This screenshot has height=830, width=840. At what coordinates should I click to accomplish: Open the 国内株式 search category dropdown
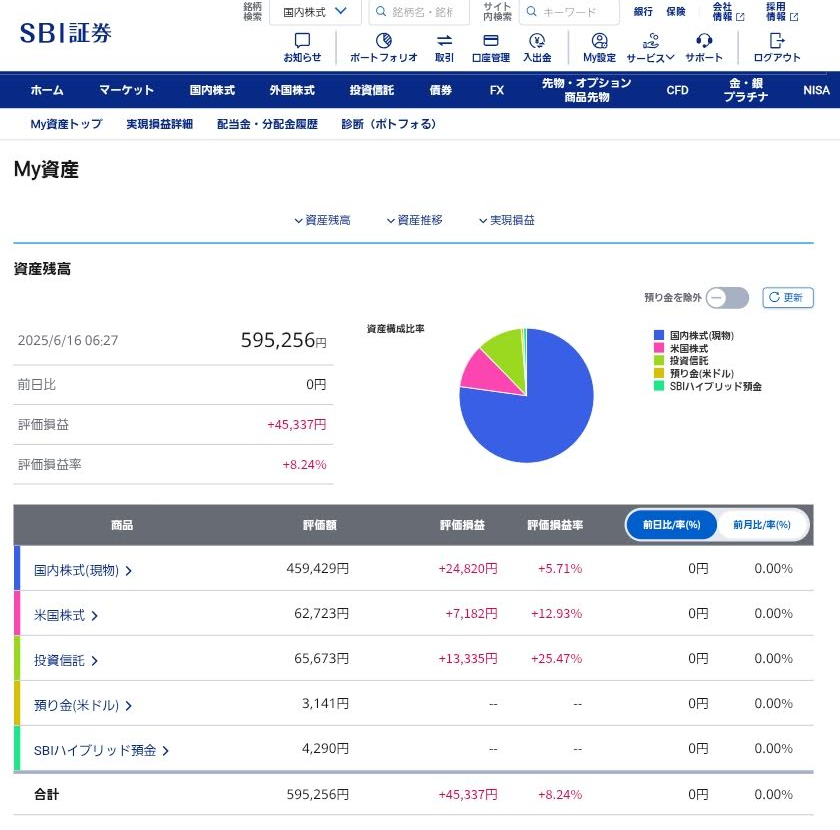(x=315, y=12)
